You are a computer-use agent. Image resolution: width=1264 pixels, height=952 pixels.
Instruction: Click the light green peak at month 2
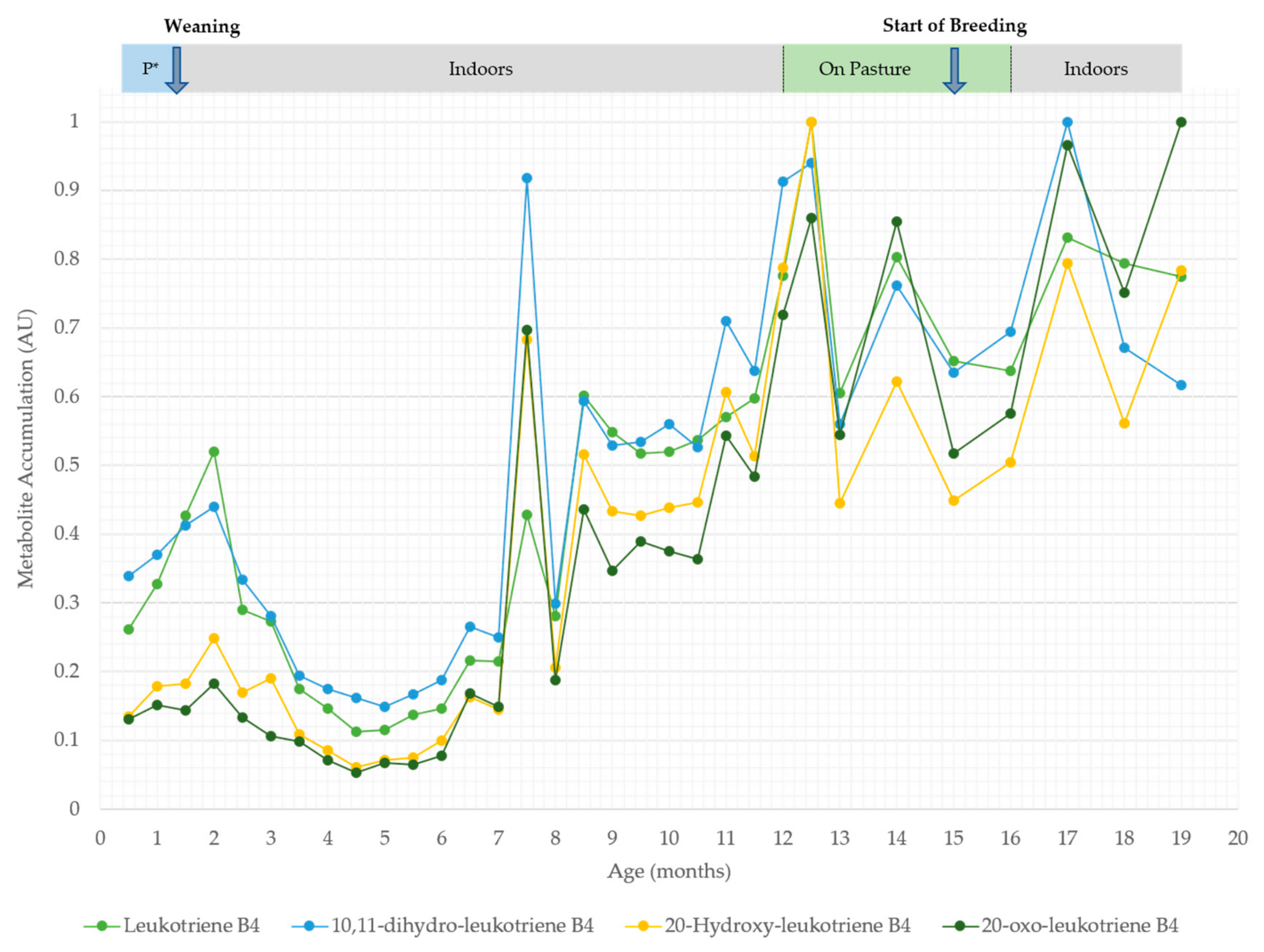[x=214, y=452]
